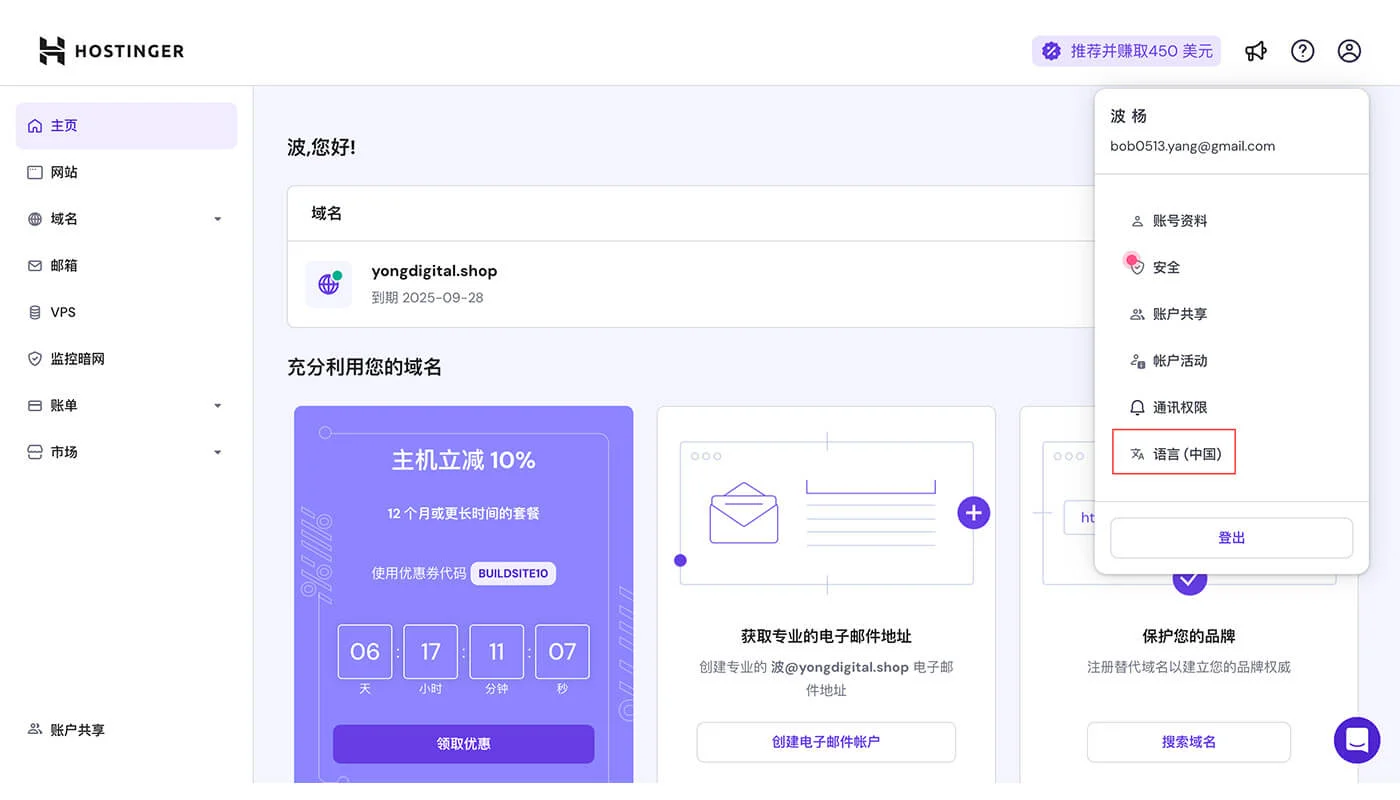Select 网站 from the sidebar

(65, 172)
